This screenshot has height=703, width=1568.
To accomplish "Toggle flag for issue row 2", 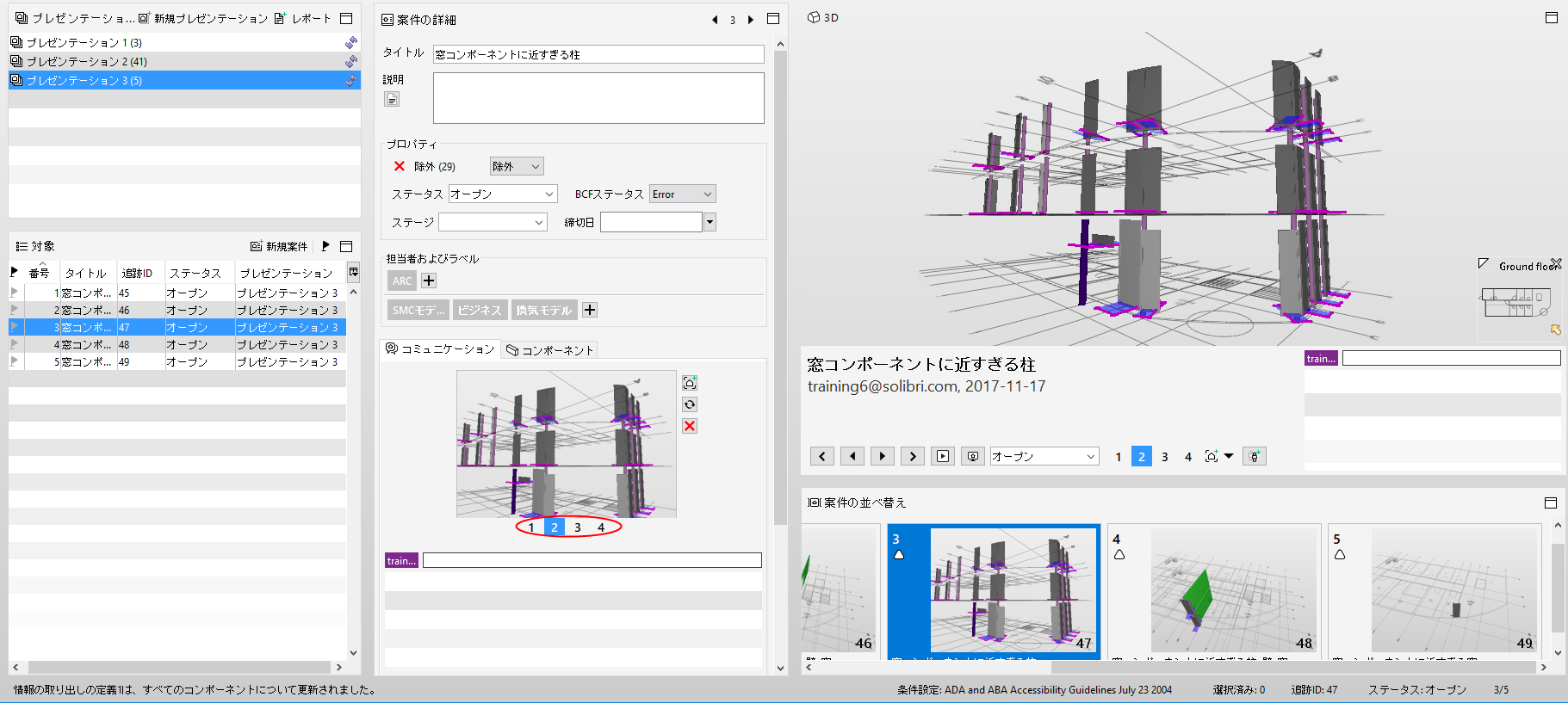I will [14, 310].
